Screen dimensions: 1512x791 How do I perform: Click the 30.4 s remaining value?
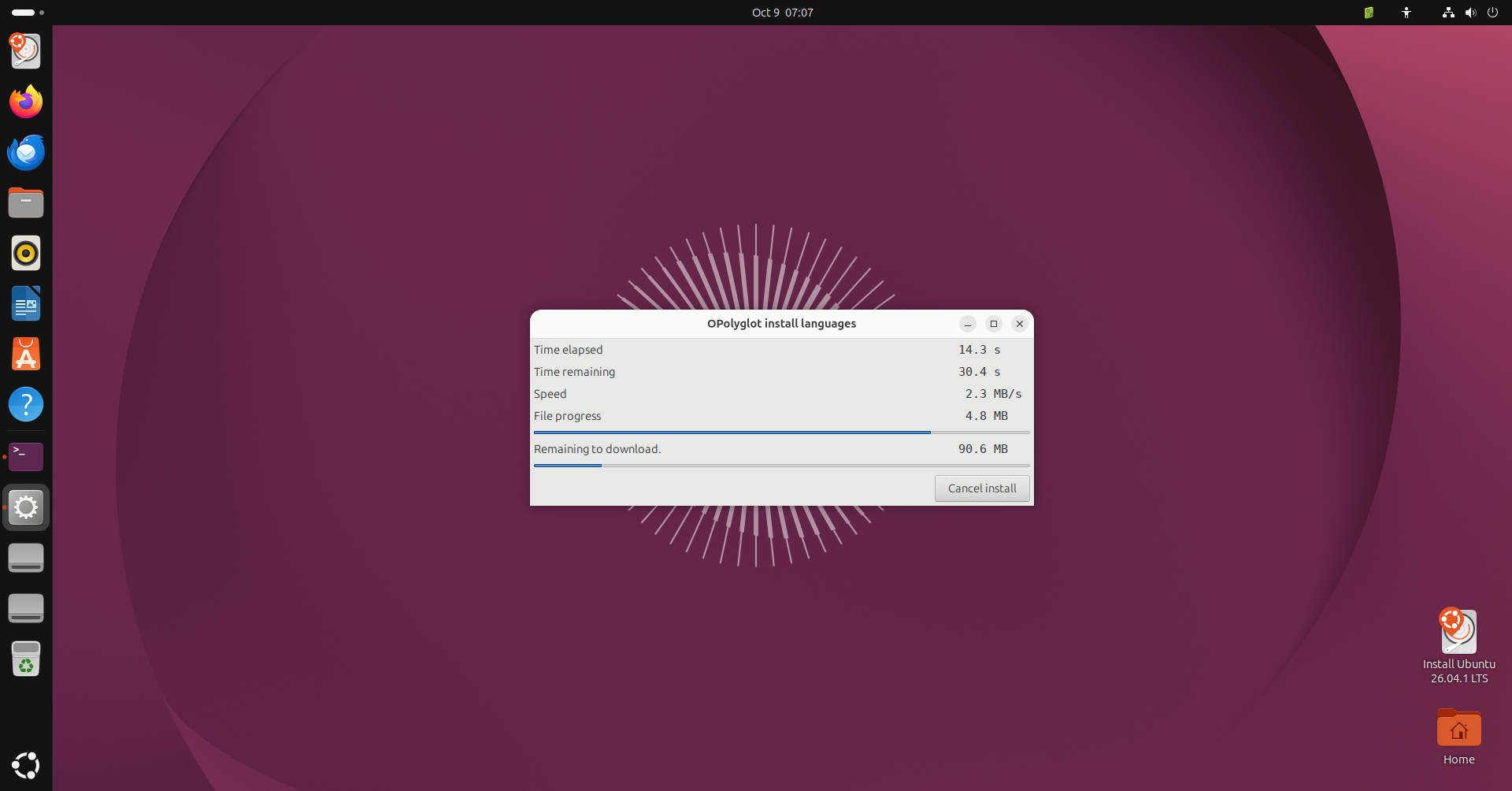pos(979,372)
